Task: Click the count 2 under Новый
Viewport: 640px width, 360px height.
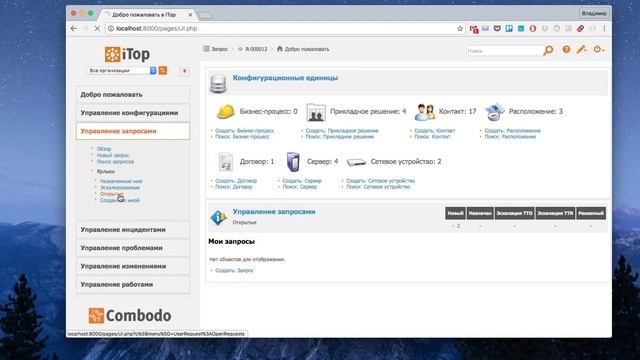Action: pyautogui.click(x=458, y=226)
